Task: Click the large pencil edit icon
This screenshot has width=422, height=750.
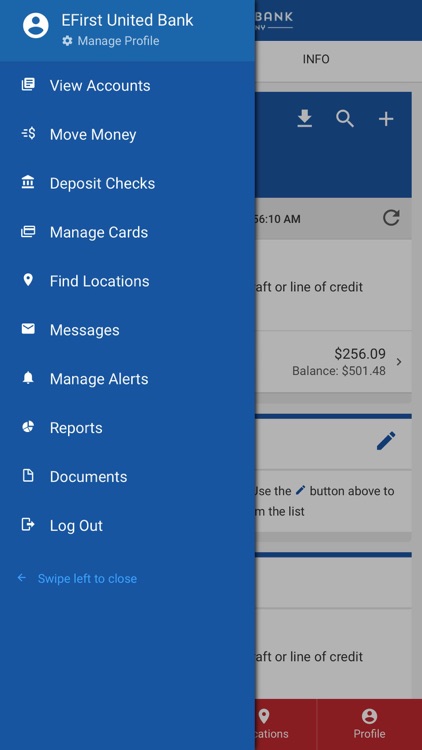Action: pos(386,441)
